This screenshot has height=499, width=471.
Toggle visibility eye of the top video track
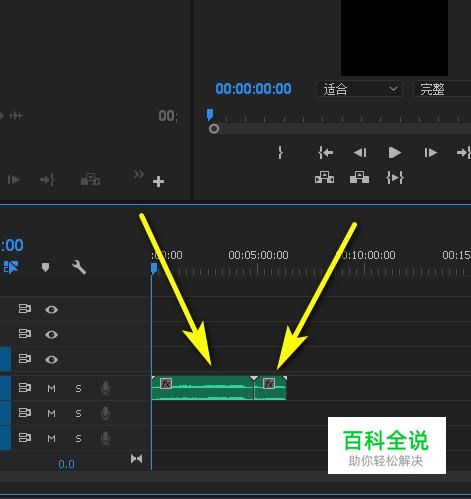[x=51, y=310]
